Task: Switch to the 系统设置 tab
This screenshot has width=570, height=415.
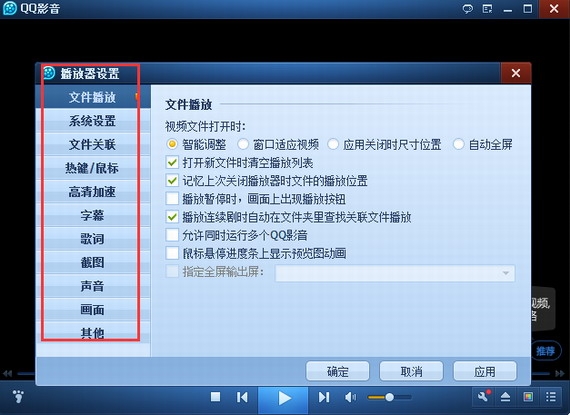Action: pos(92,121)
